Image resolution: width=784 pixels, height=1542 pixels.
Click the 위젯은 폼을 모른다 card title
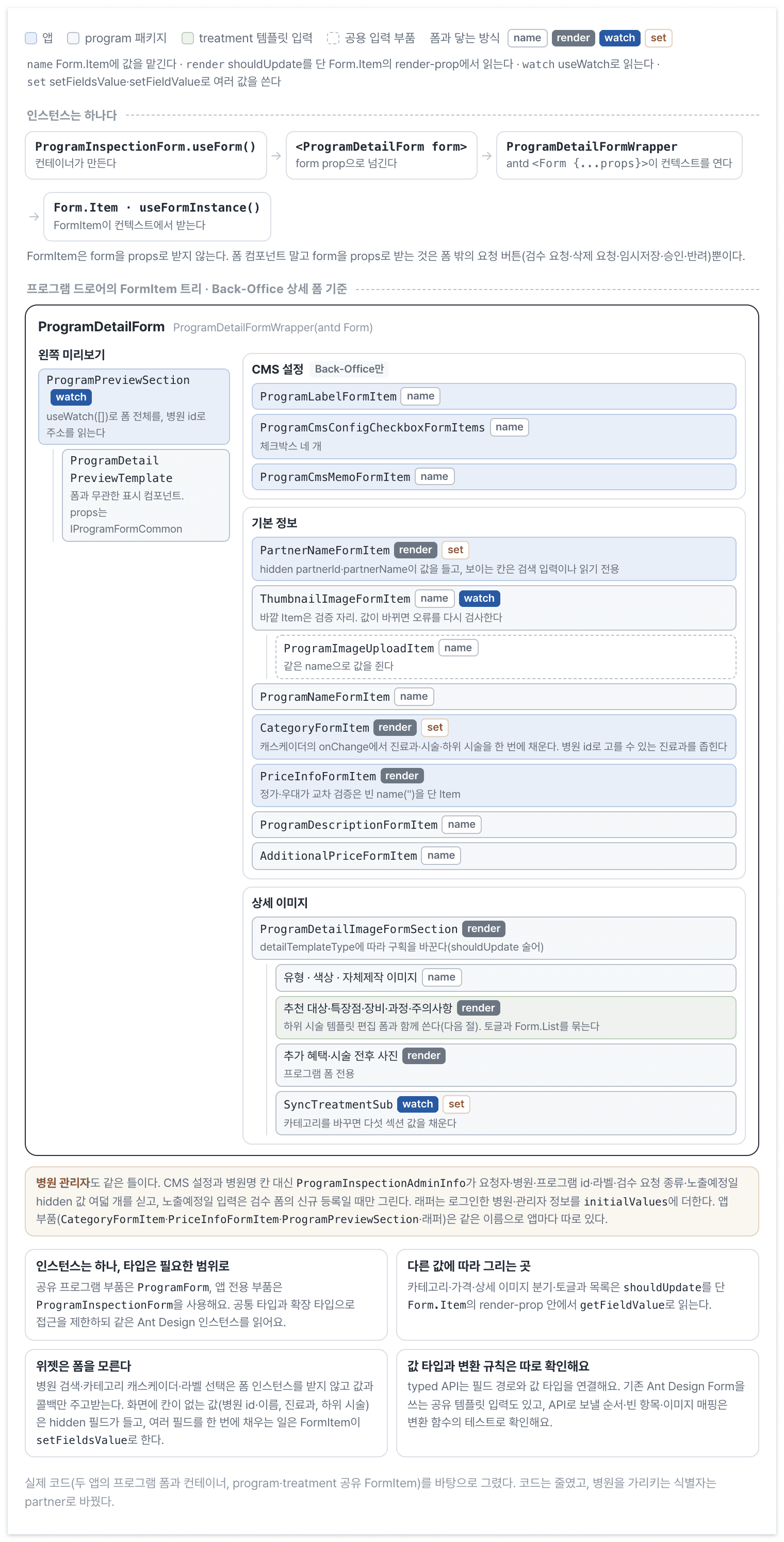click(84, 1366)
